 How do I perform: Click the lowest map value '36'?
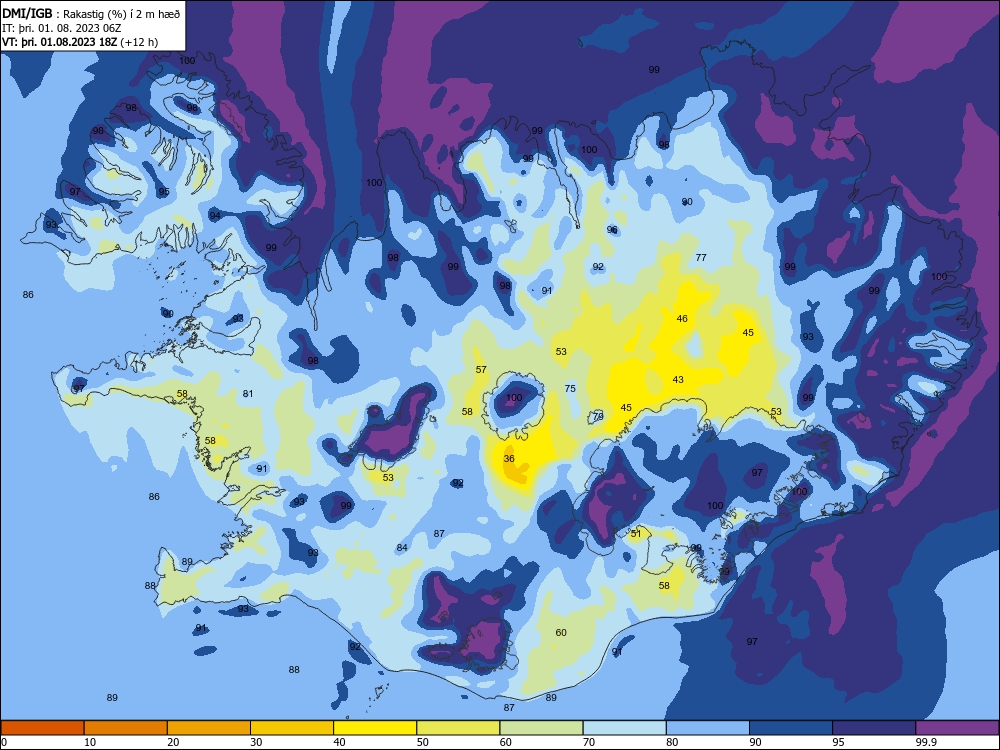(509, 459)
